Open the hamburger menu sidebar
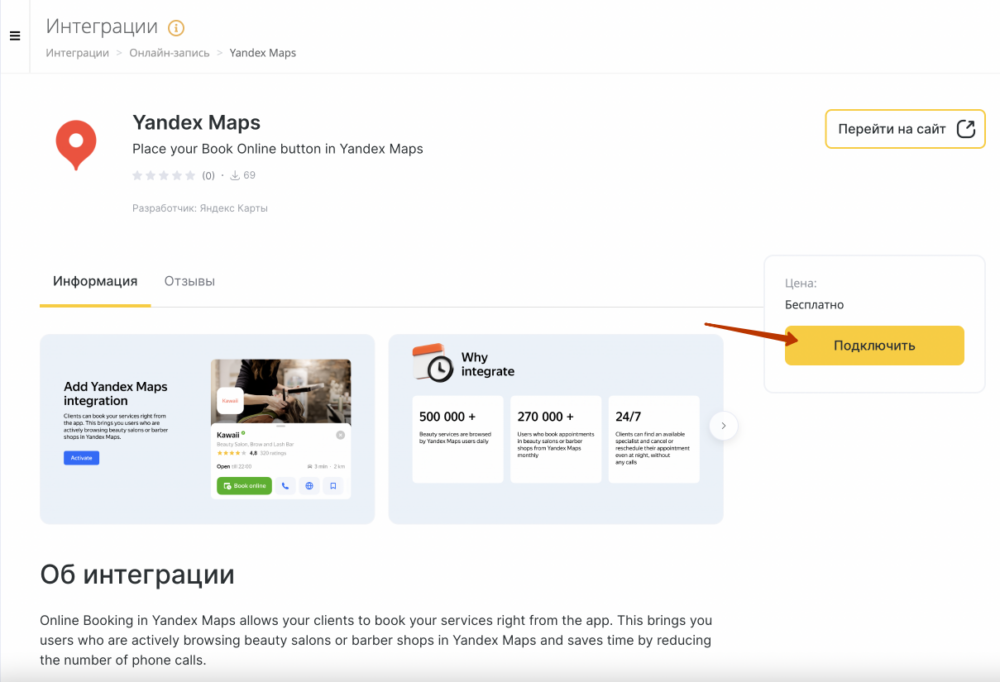 coord(15,36)
